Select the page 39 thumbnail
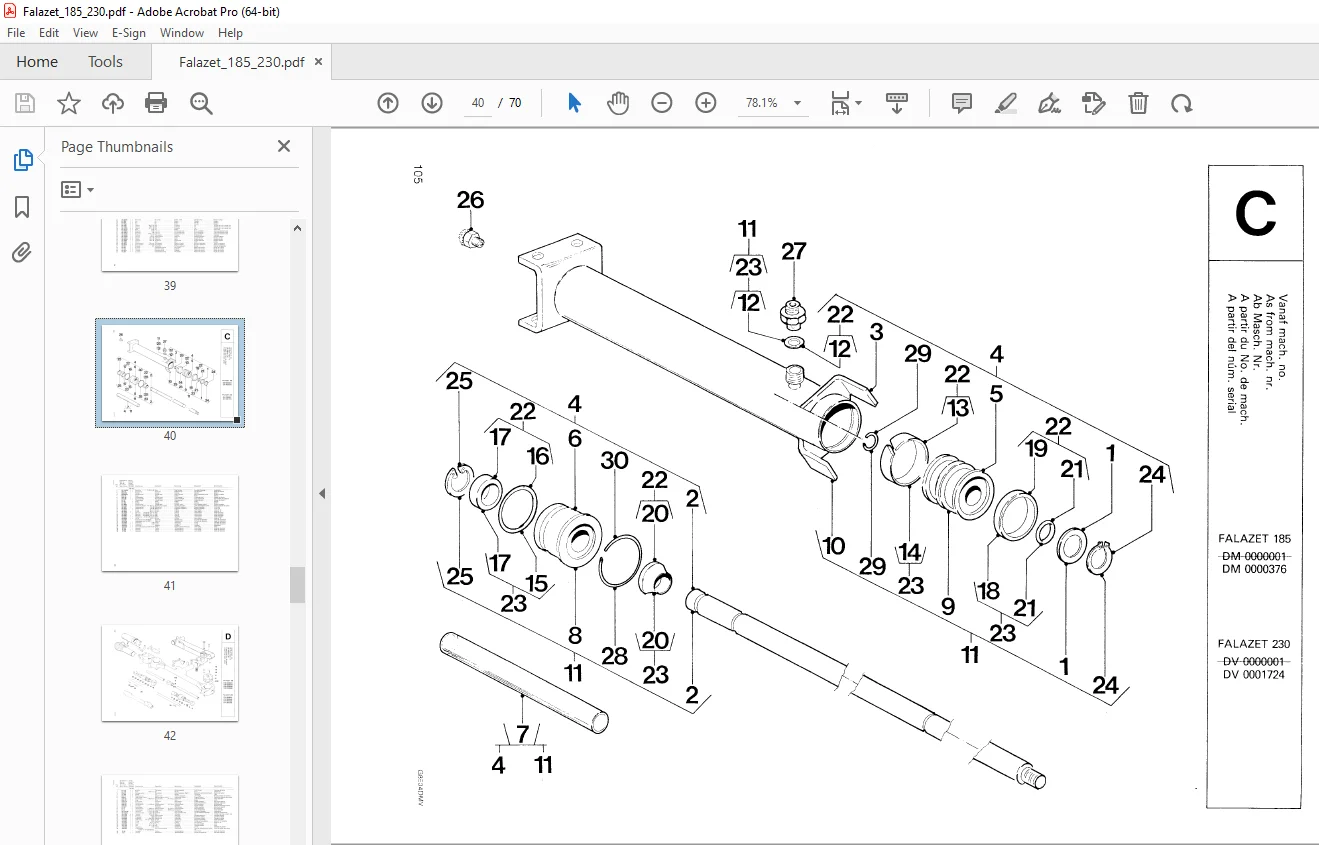The image size is (1319, 845). pos(170,245)
